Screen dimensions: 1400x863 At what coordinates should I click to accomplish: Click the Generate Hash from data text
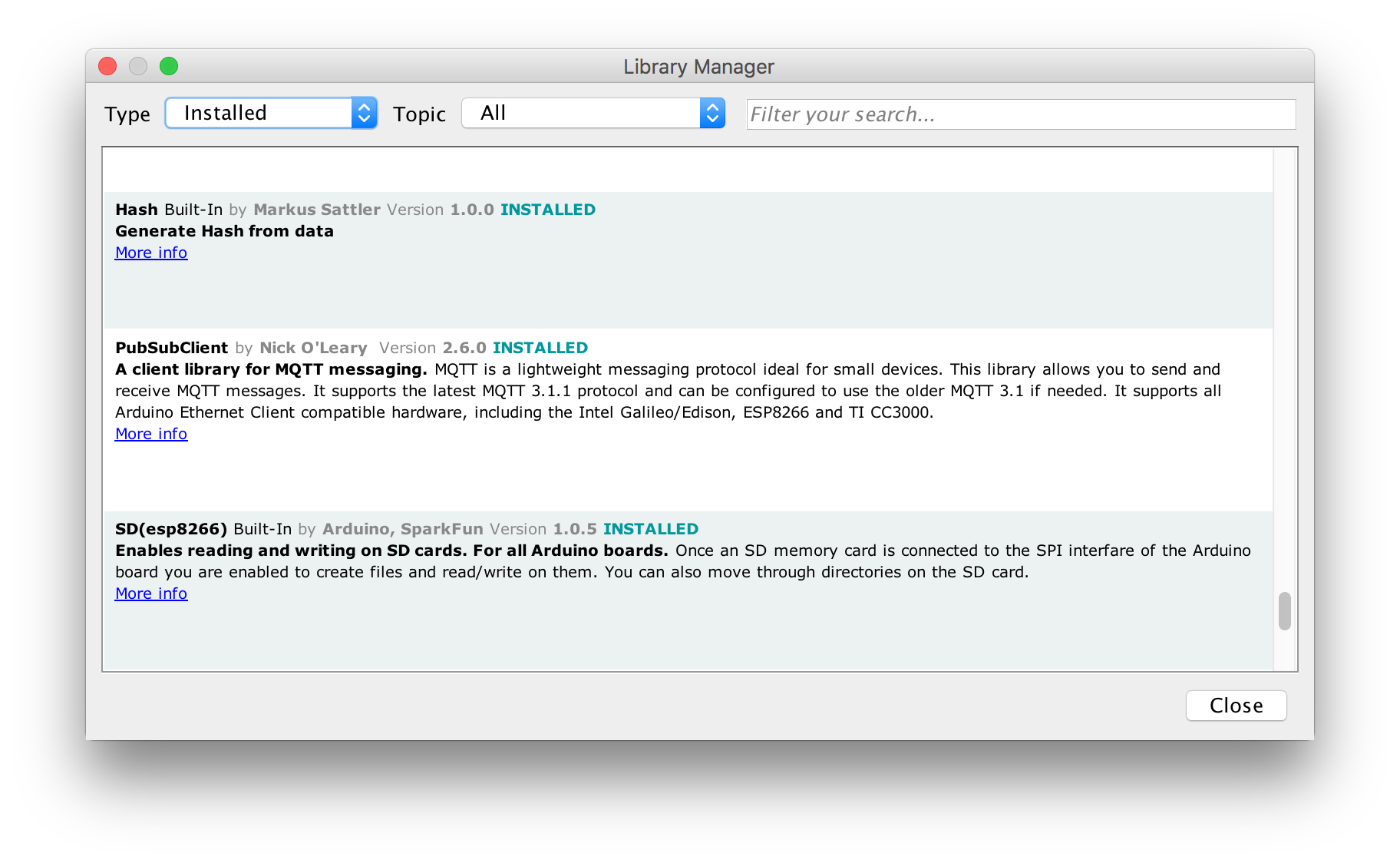(x=224, y=231)
